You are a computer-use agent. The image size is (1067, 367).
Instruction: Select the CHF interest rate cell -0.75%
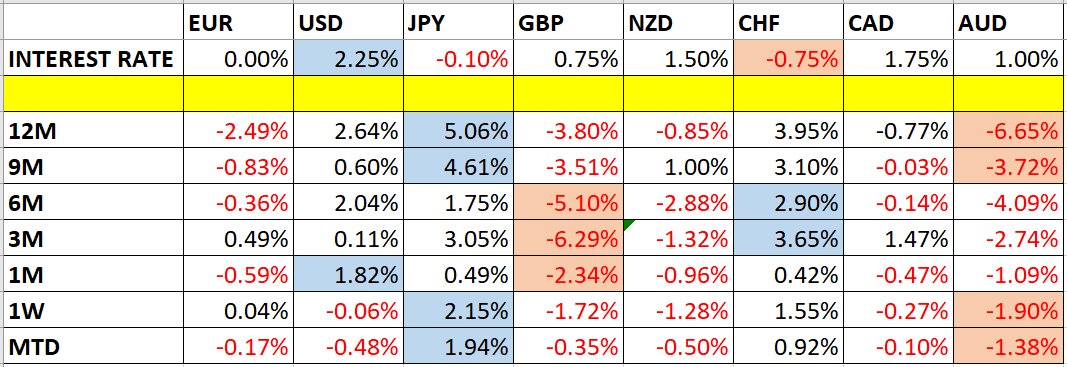[789, 58]
